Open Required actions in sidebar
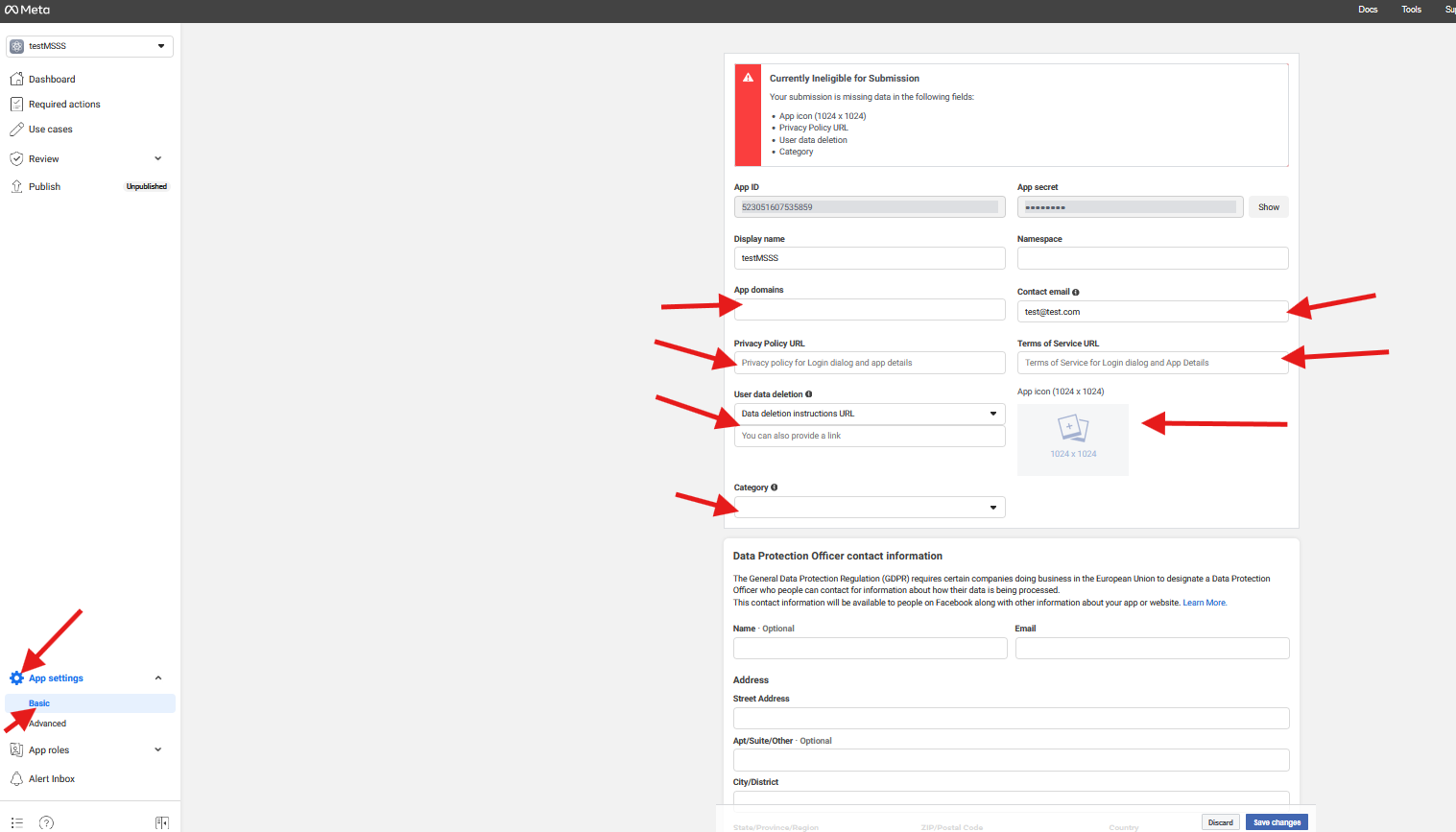 tap(64, 105)
